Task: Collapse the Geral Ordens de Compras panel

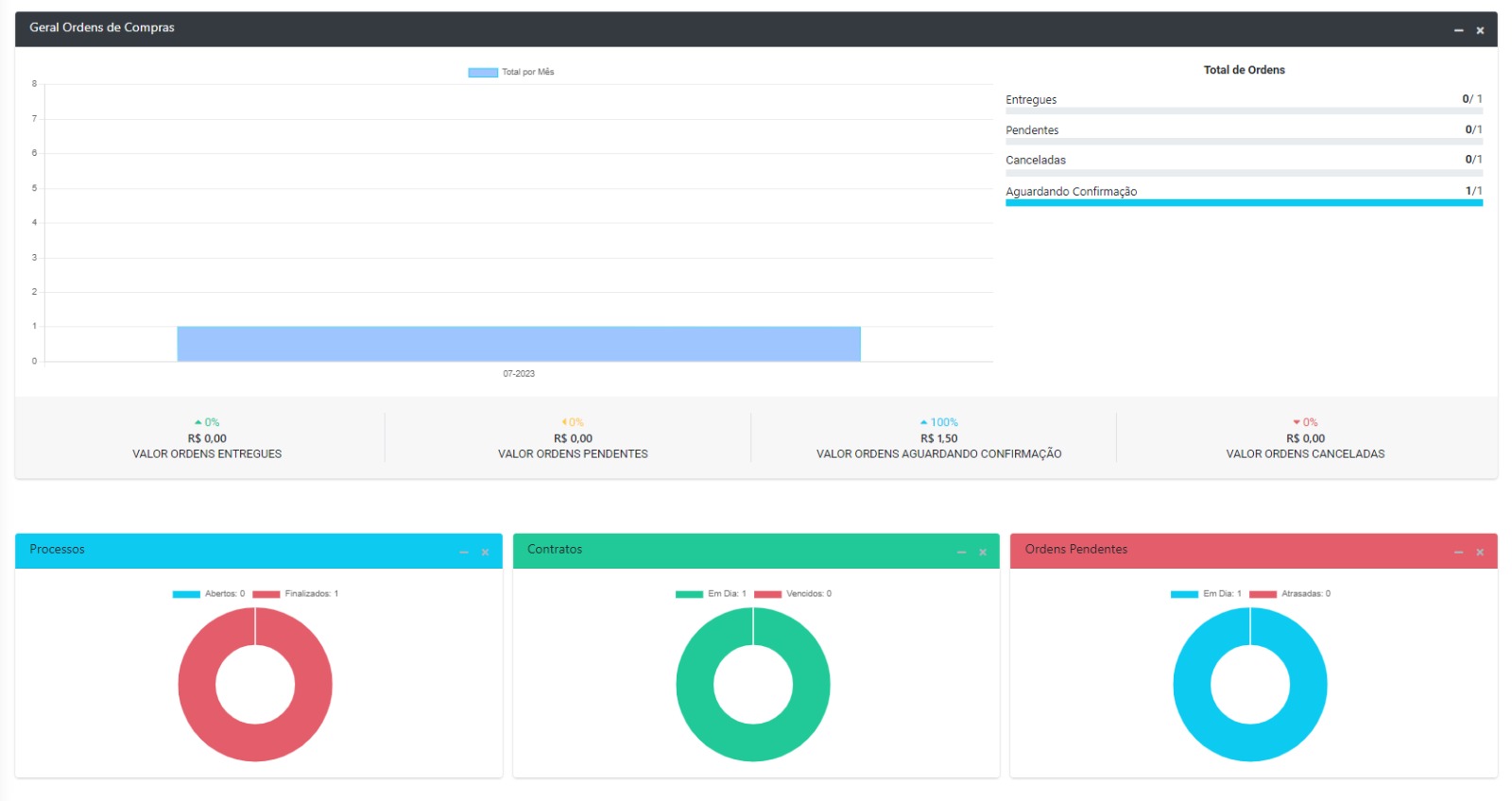Action: tap(1458, 31)
